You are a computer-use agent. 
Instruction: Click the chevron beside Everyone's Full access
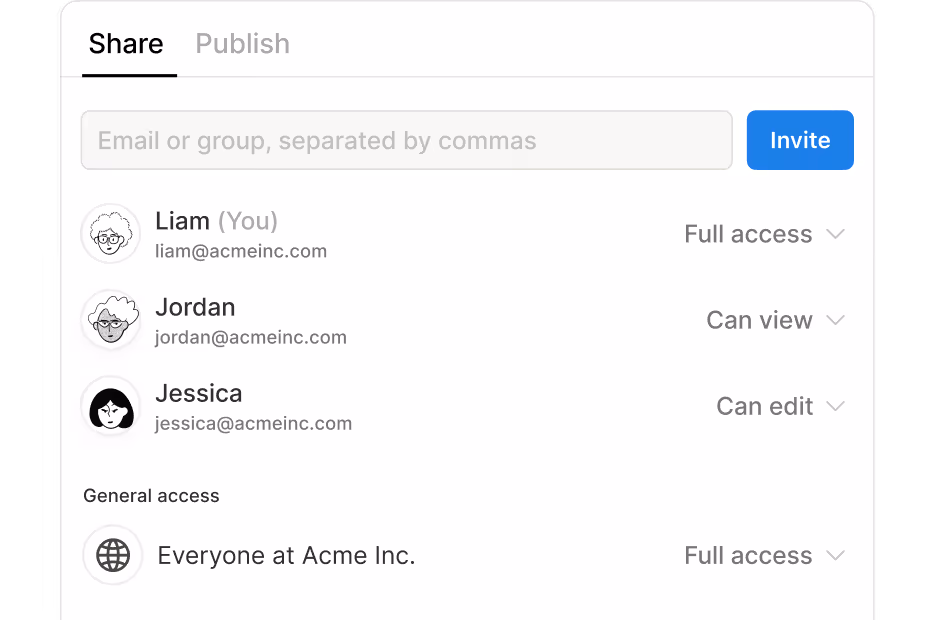(x=836, y=555)
